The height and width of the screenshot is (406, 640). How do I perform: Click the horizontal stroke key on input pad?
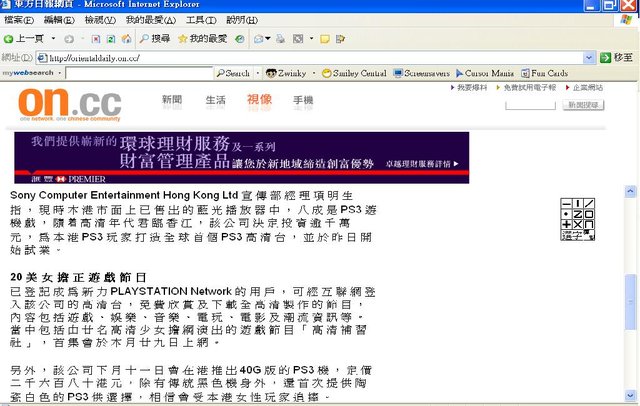tap(567, 204)
